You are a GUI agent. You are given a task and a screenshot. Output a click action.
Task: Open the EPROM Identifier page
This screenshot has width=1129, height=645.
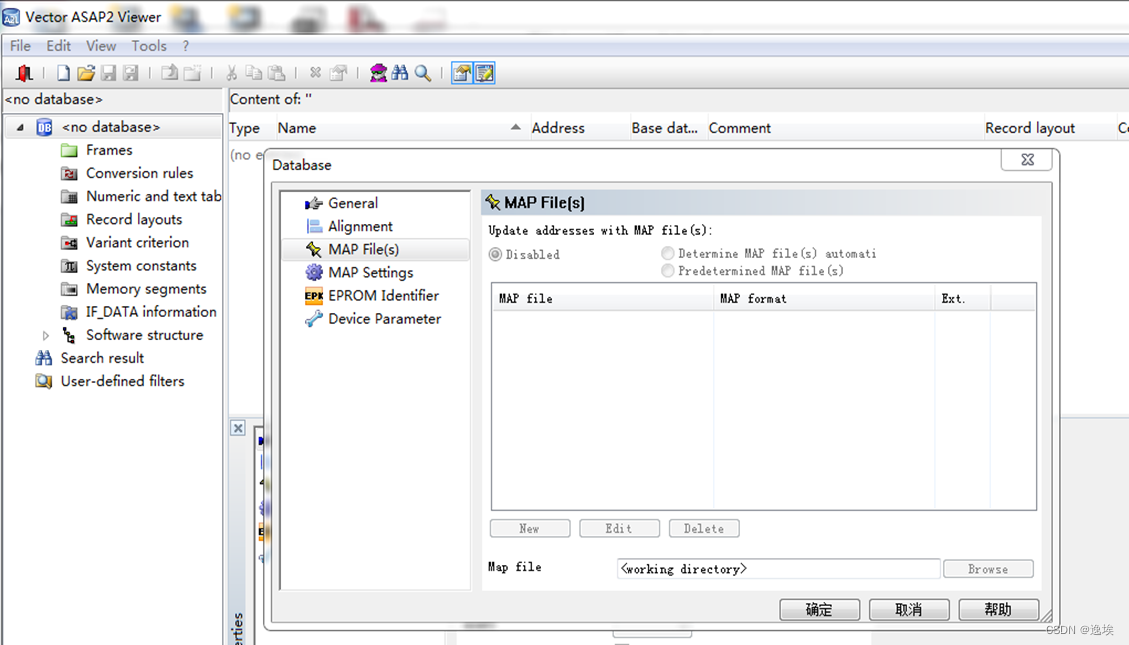384,295
